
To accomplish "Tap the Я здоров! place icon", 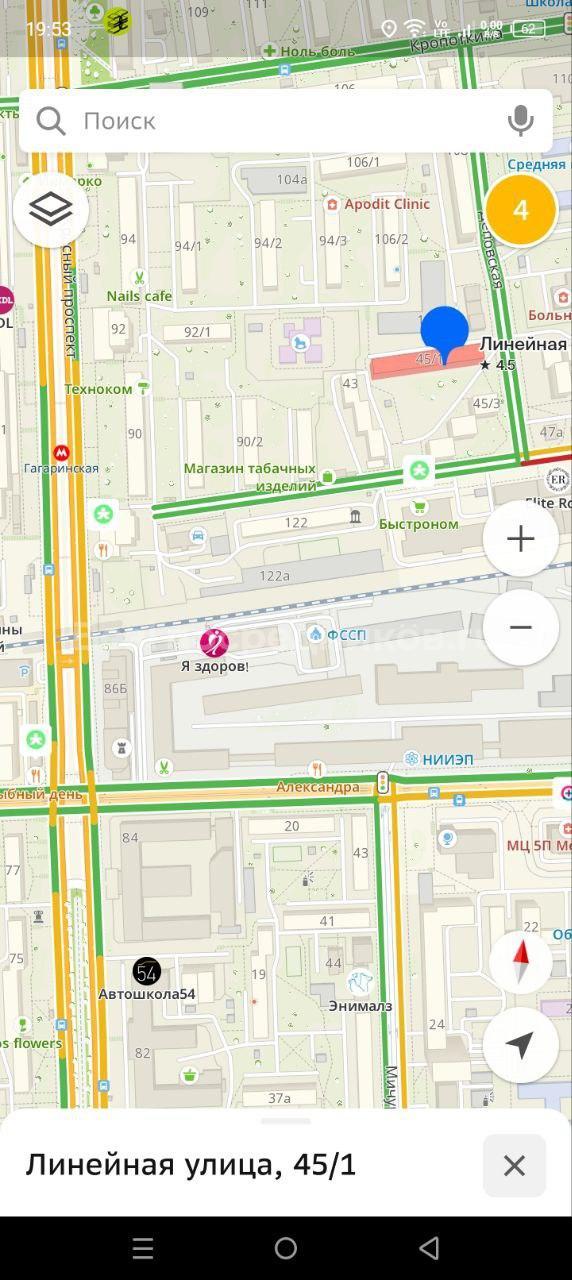I will click(214, 642).
